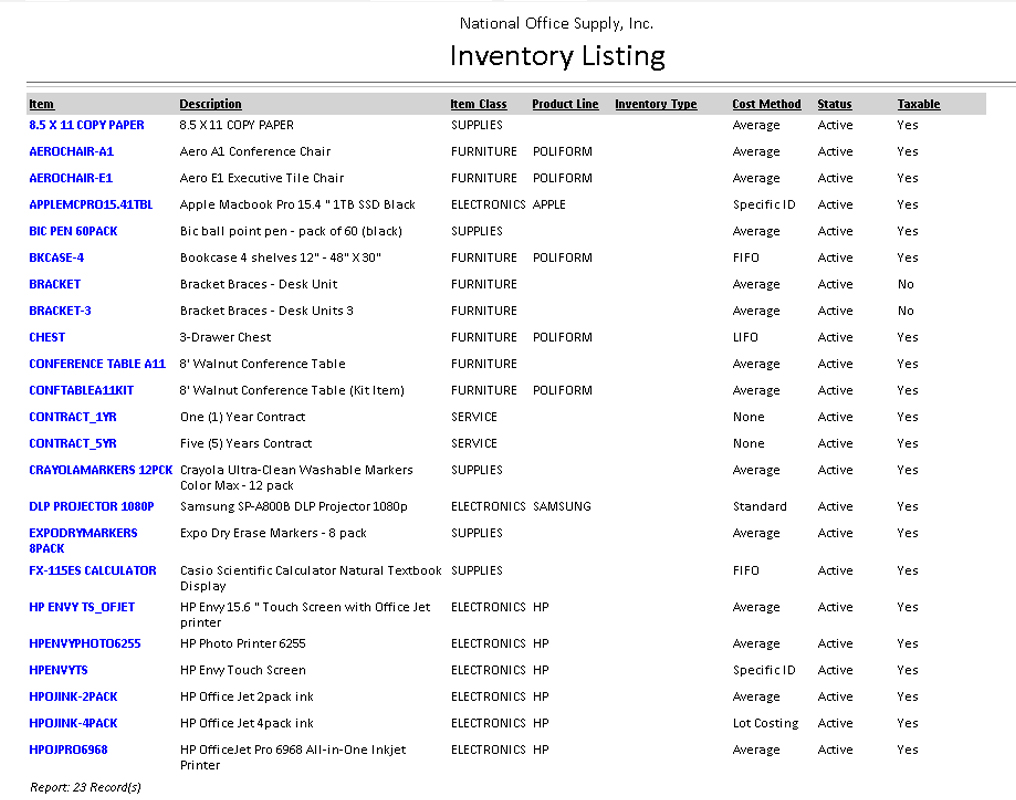This screenshot has height=800, width=1016.
Task: Open the BRACKET-3 item link
Action: click(60, 311)
